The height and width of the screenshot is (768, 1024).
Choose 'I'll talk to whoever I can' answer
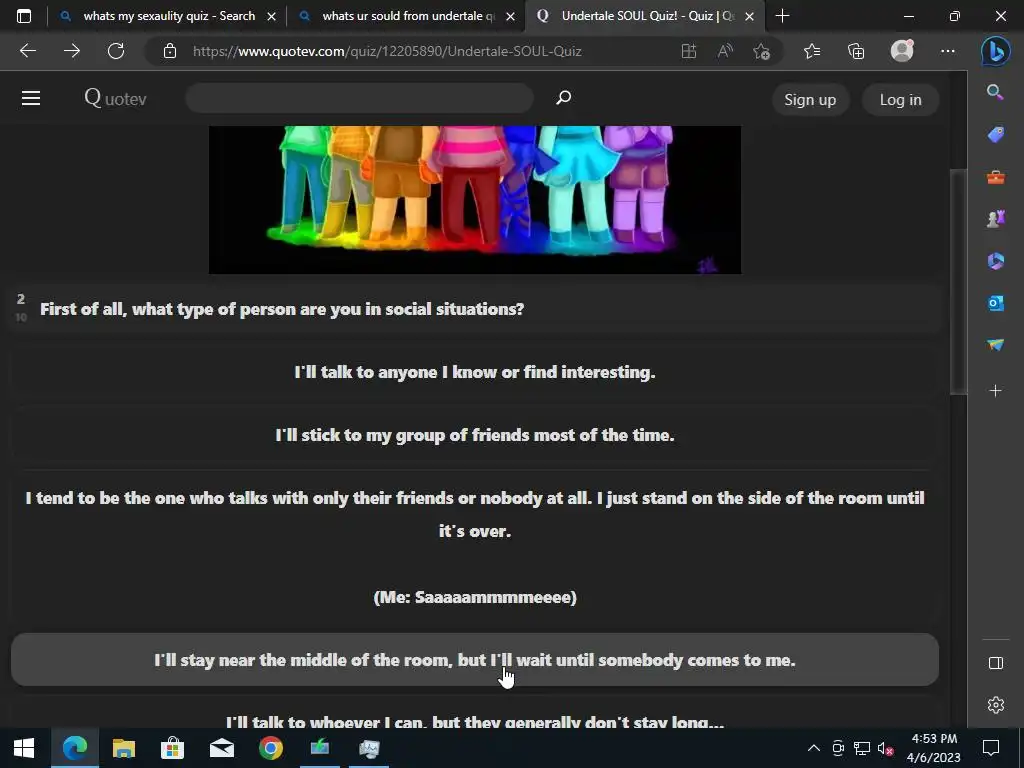(x=475, y=712)
